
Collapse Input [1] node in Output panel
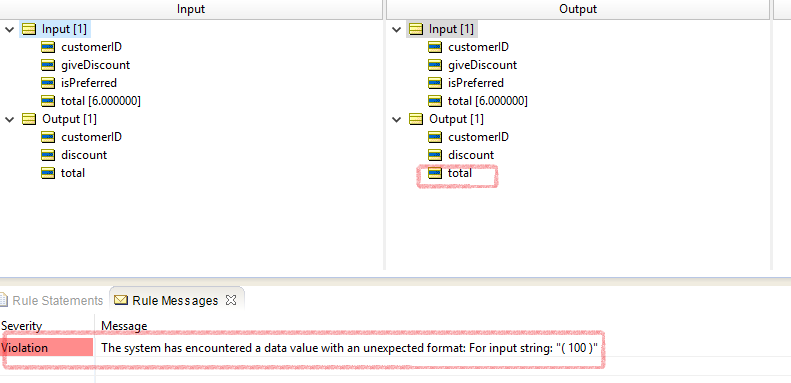[x=397, y=29]
